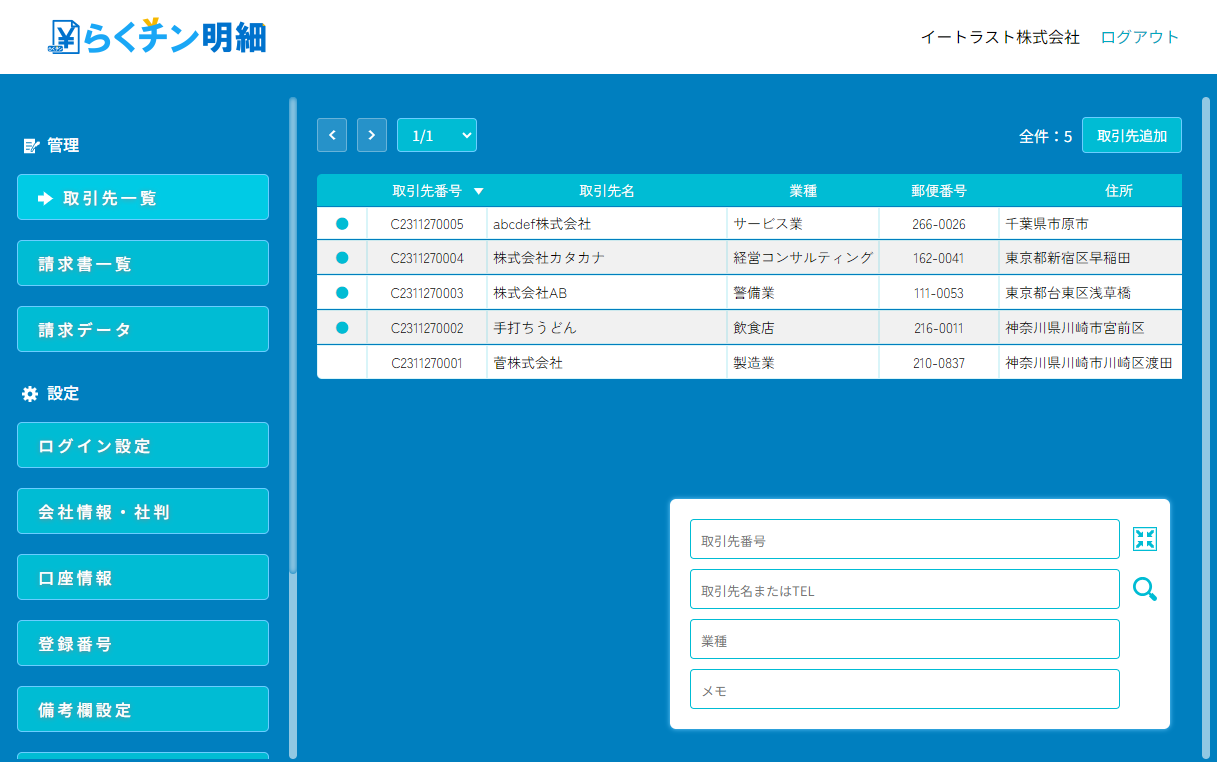Click postal code 266-0026
Viewport: 1217px width, 762px height.
(x=939, y=224)
